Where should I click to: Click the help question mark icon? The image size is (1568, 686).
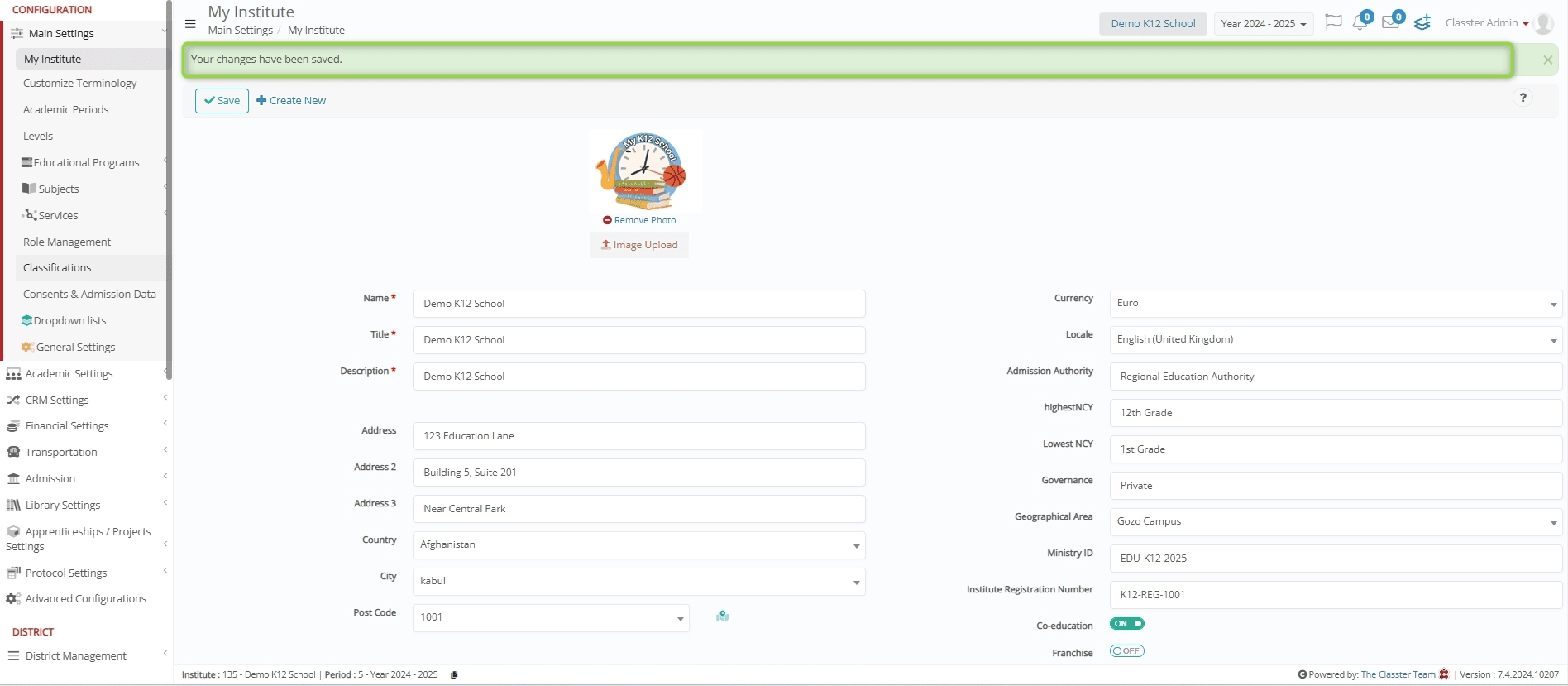pos(1523,98)
